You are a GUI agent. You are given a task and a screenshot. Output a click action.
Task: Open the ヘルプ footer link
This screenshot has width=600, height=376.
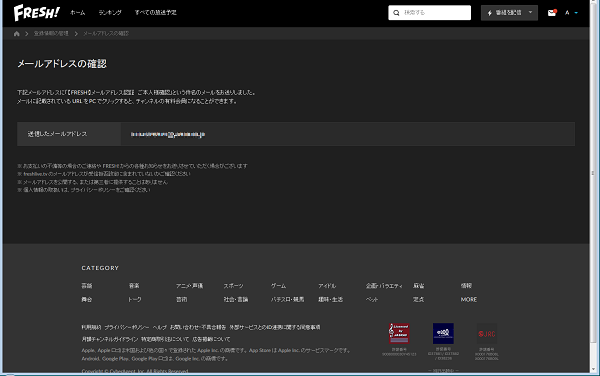click(160, 327)
